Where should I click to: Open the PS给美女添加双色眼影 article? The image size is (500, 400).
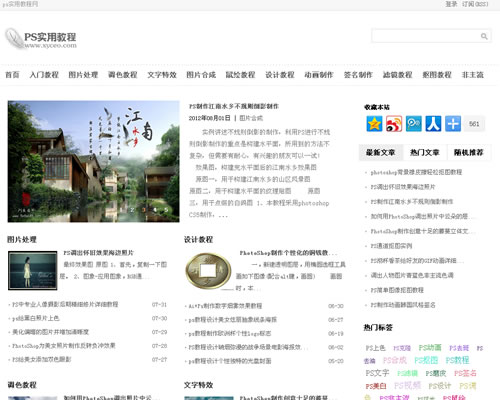(x=42, y=359)
